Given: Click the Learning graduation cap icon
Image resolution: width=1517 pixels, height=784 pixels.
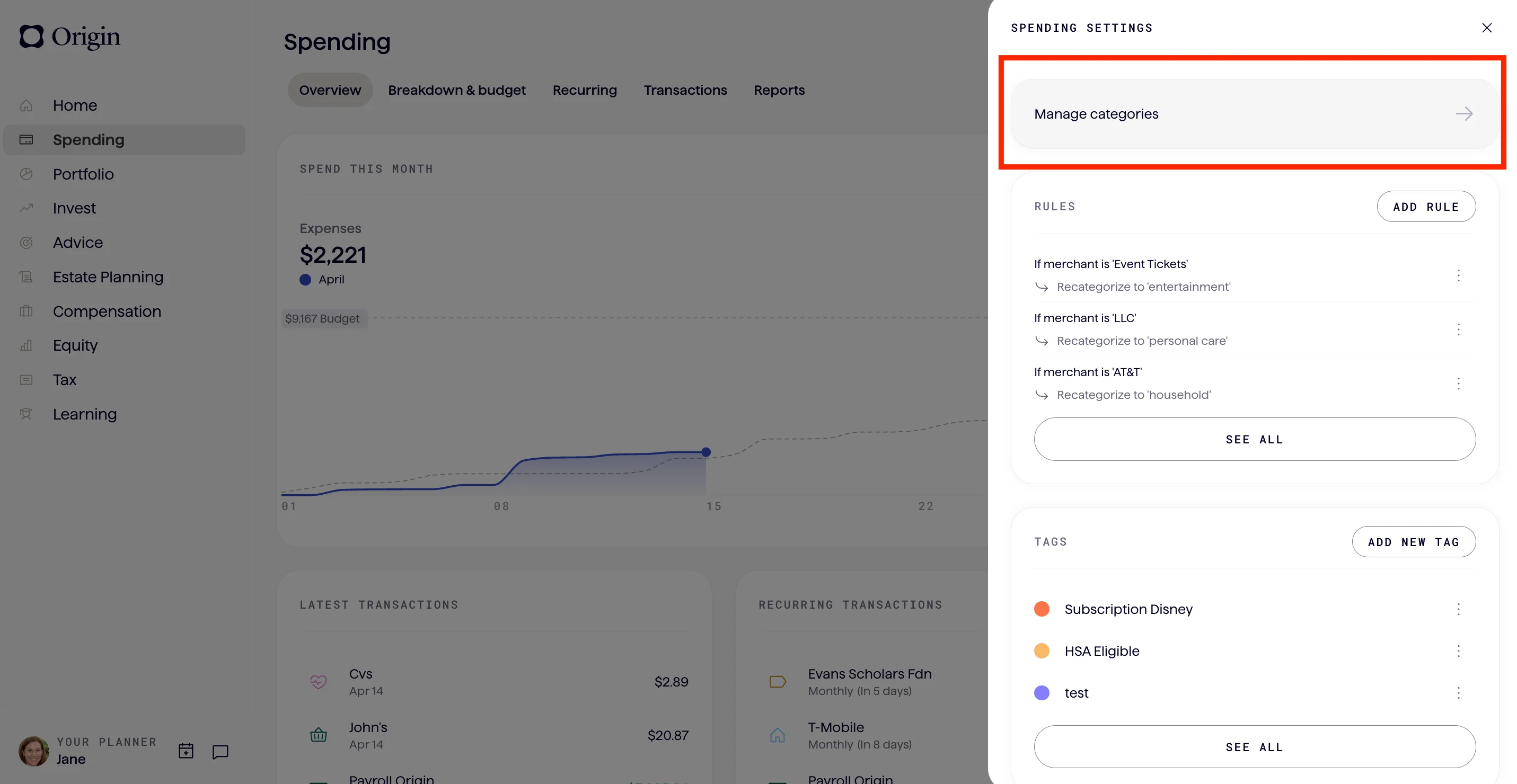Looking at the screenshot, I should coord(26,414).
